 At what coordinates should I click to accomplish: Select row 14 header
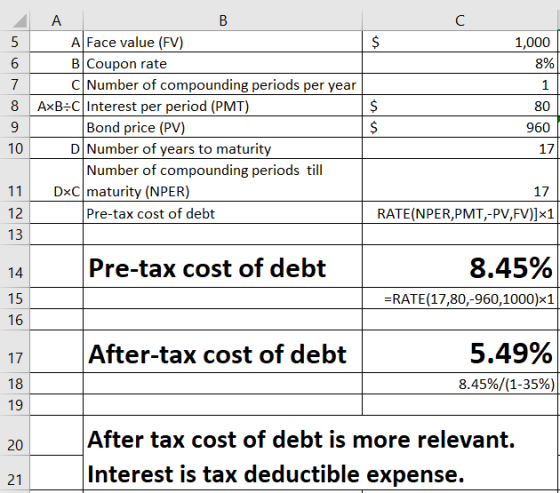click(x=15, y=267)
